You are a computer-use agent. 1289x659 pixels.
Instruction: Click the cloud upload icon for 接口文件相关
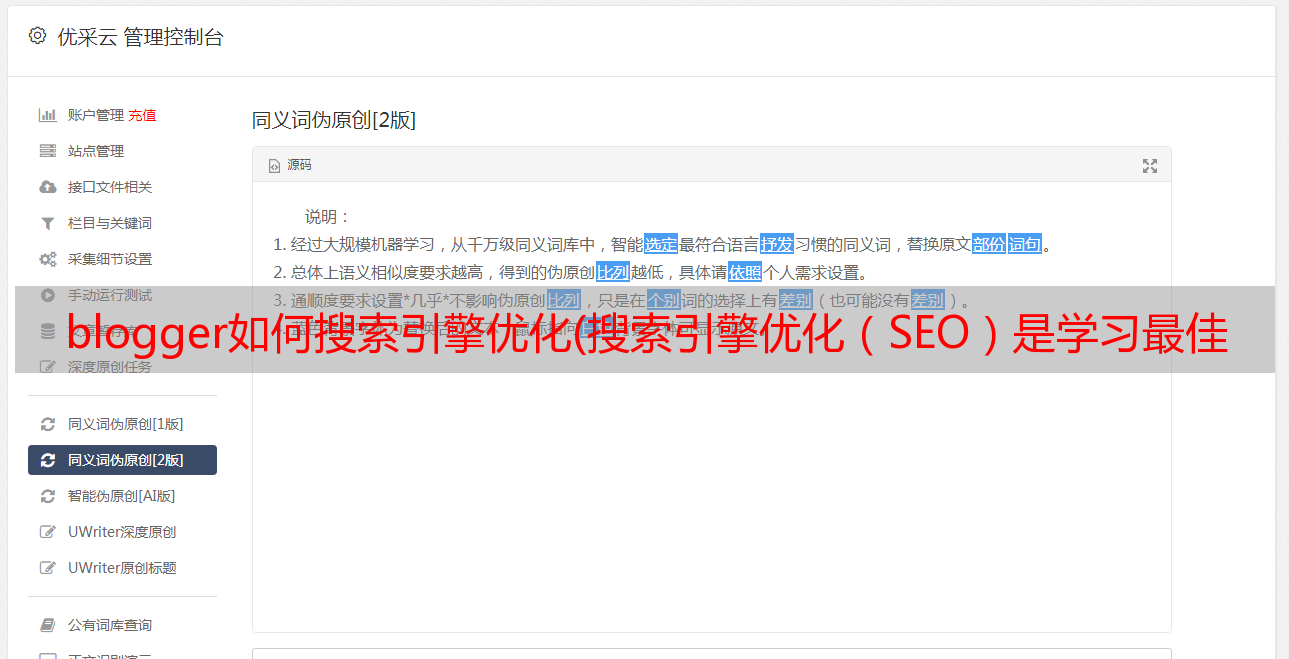point(47,187)
